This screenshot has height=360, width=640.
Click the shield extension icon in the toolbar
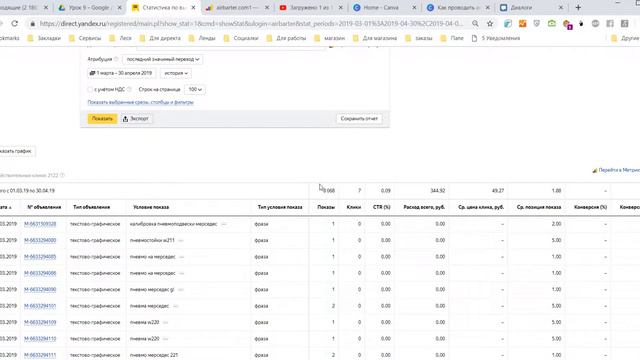(537, 24)
